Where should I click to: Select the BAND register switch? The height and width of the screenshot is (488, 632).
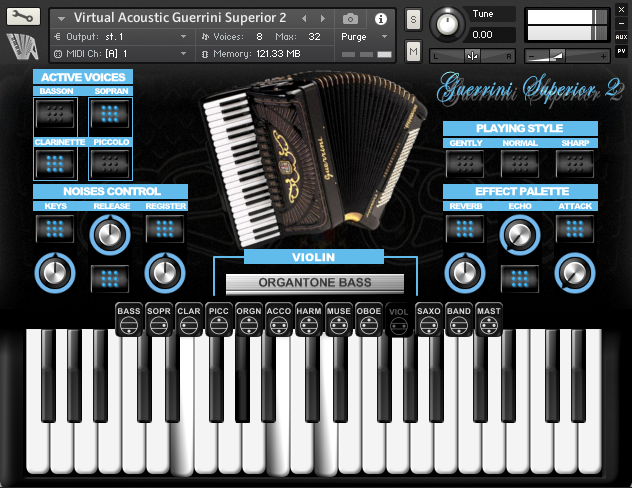click(459, 319)
